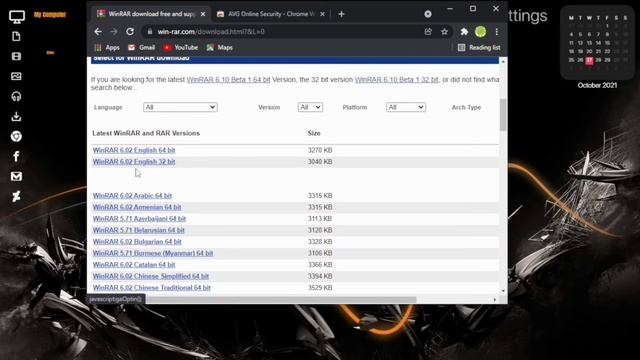Click the share page icon in address bar
Screen dimensions: 640x360
(428, 31)
